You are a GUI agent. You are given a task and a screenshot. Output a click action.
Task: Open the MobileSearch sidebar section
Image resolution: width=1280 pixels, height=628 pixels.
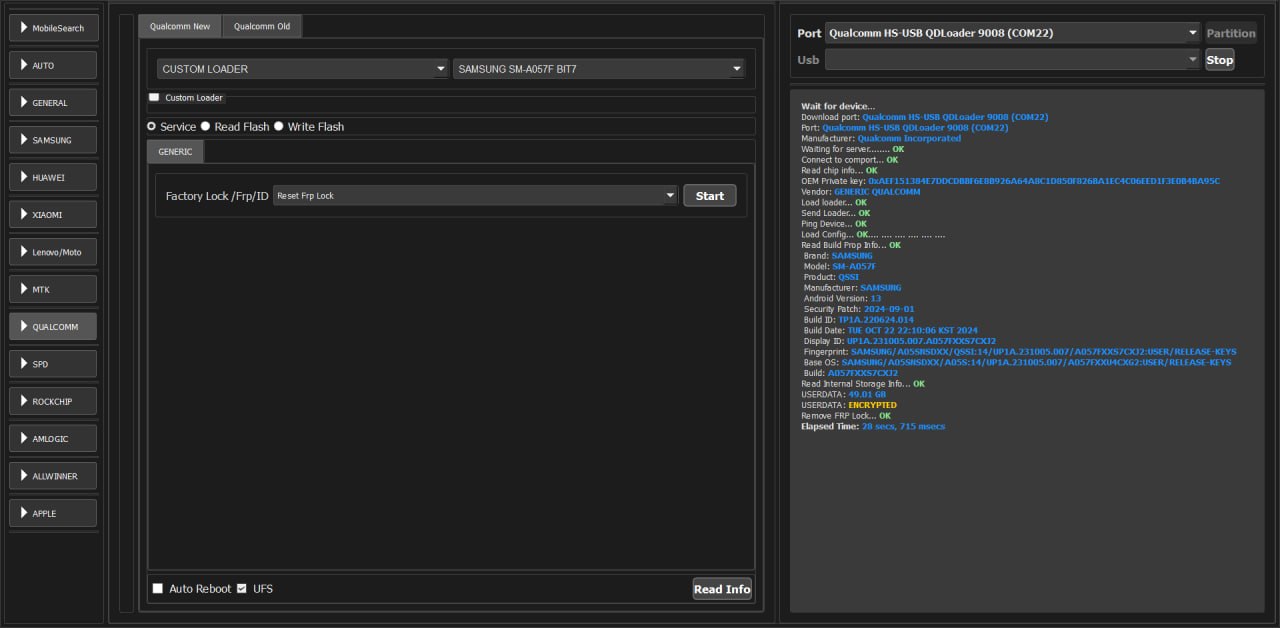(54, 28)
